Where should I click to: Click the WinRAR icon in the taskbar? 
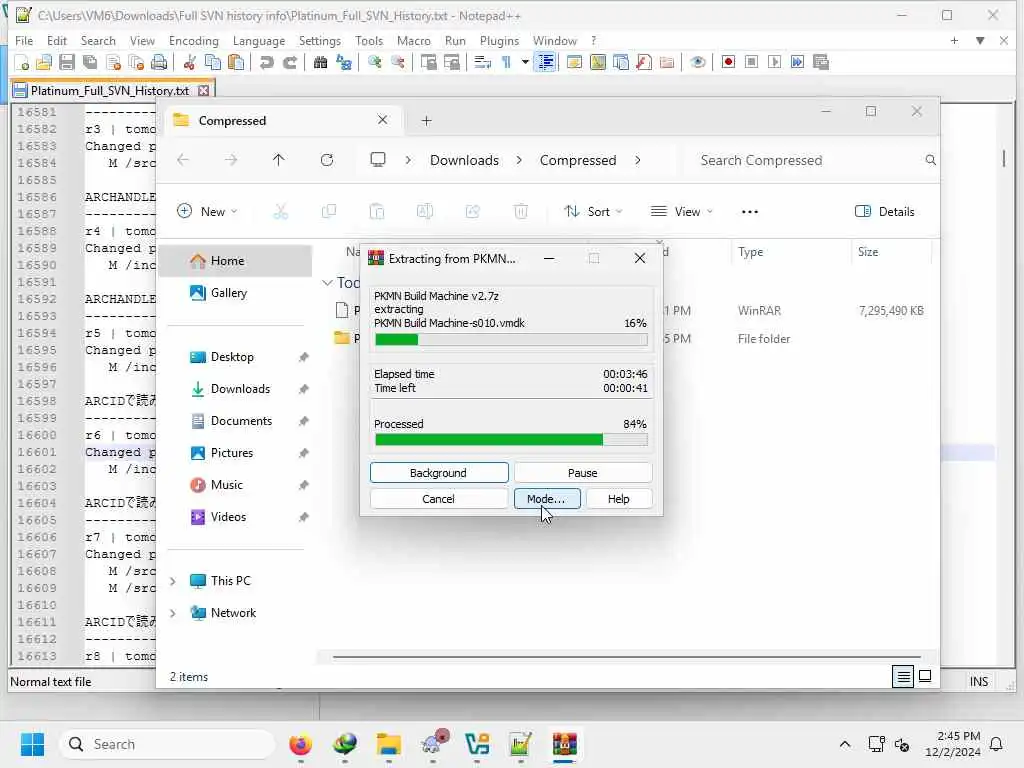[x=565, y=744]
